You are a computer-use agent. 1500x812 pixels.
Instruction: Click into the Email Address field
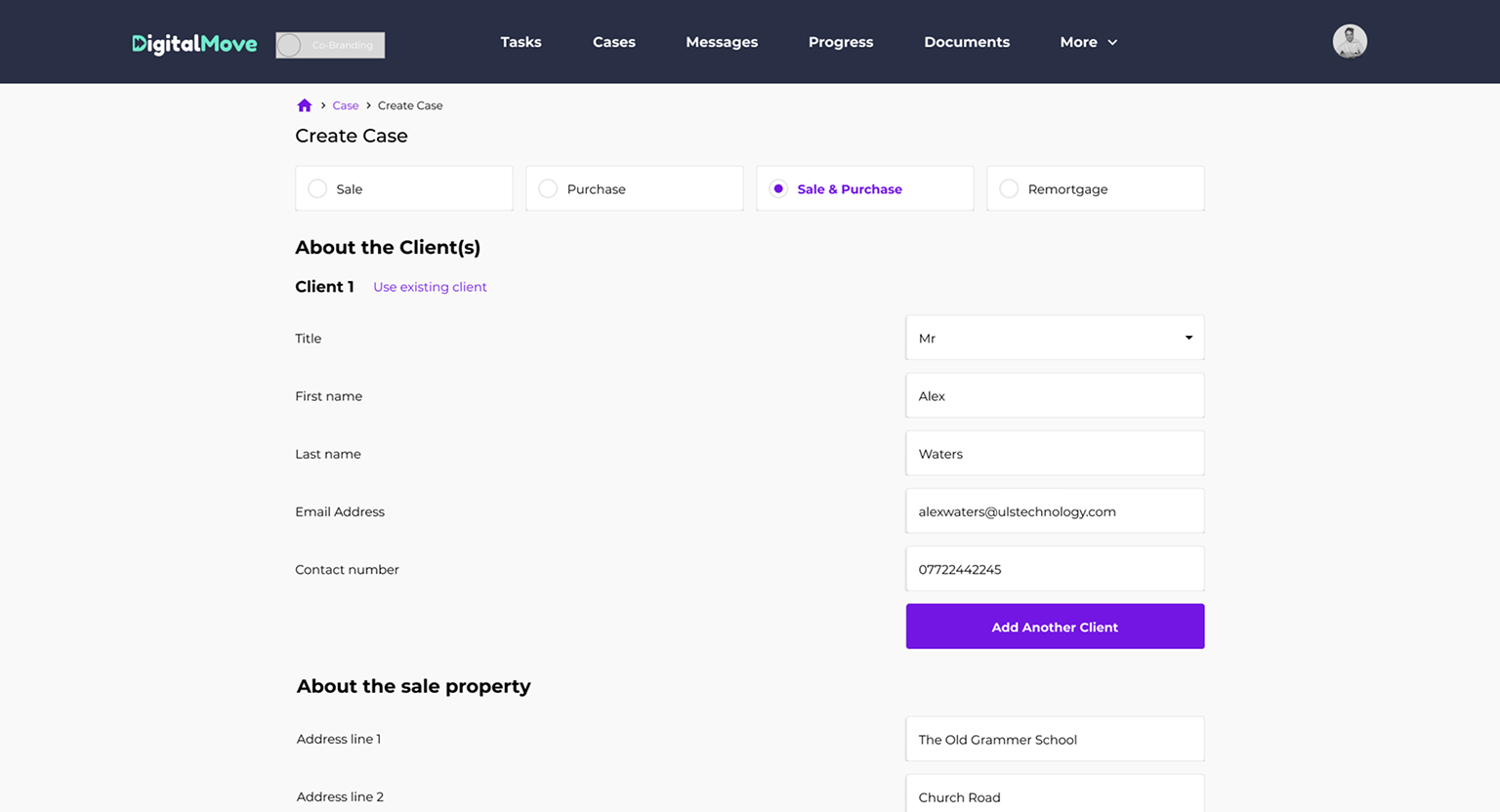click(1054, 511)
